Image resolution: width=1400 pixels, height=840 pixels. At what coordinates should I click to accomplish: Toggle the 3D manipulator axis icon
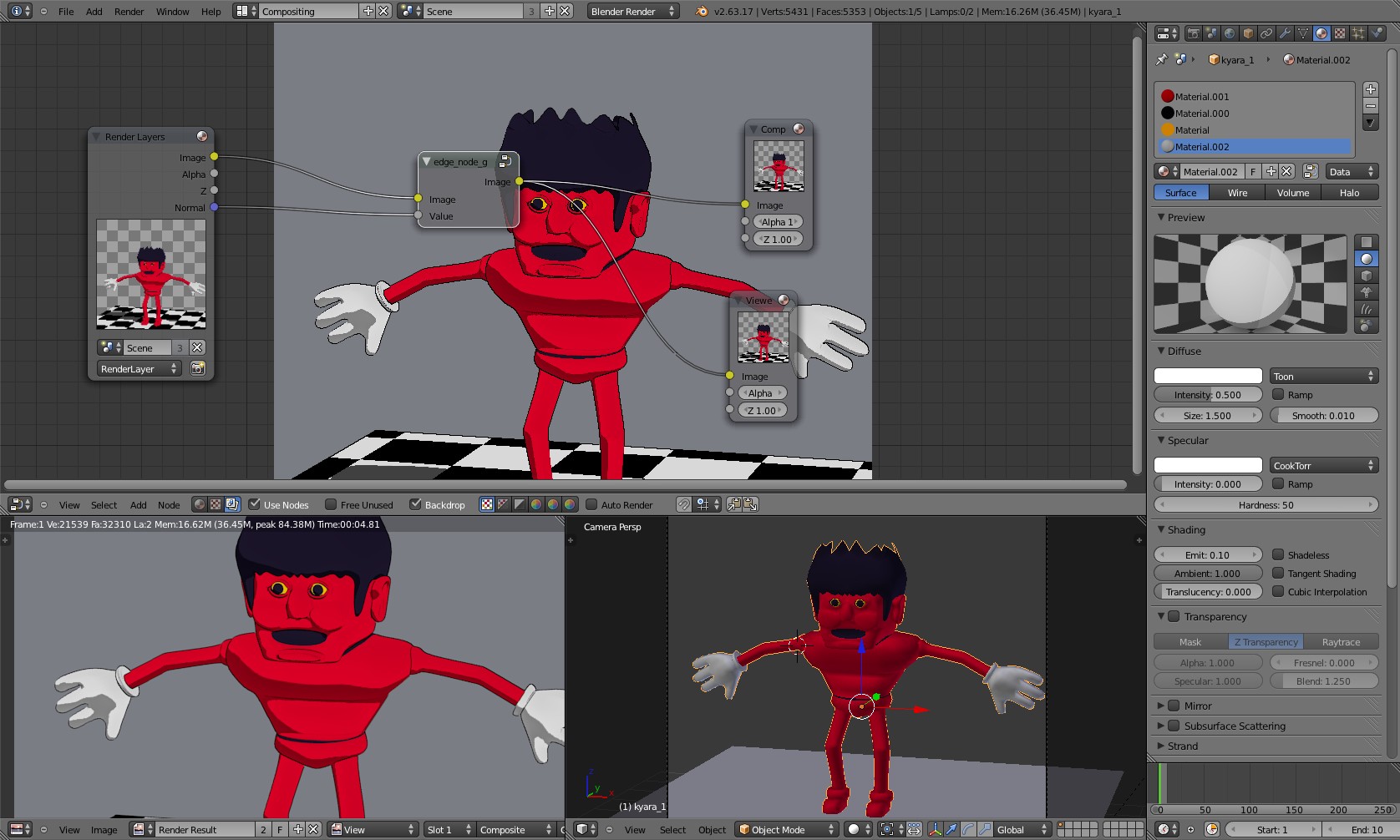(x=936, y=829)
